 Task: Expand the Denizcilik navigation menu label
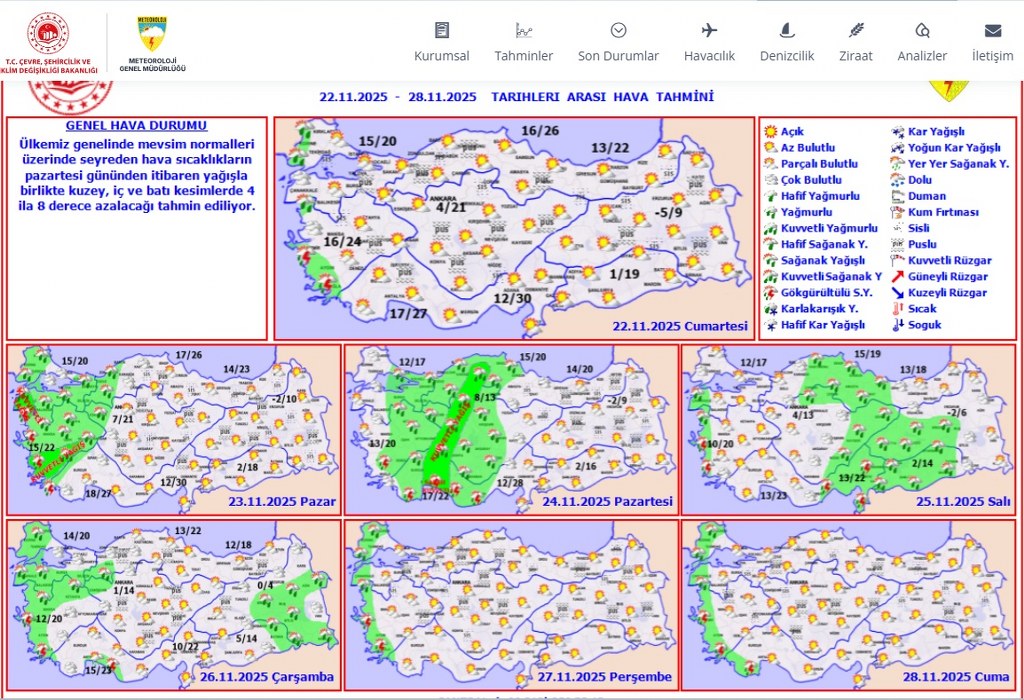[786, 56]
